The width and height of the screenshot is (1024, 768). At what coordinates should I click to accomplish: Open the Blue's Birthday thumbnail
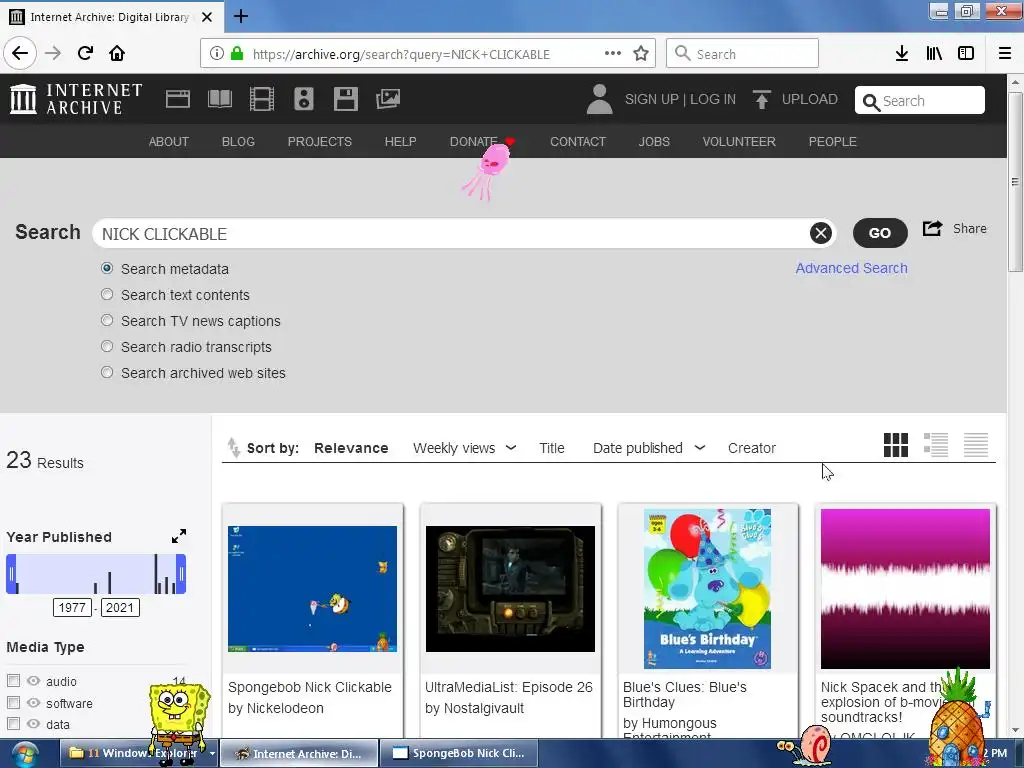[x=707, y=588]
